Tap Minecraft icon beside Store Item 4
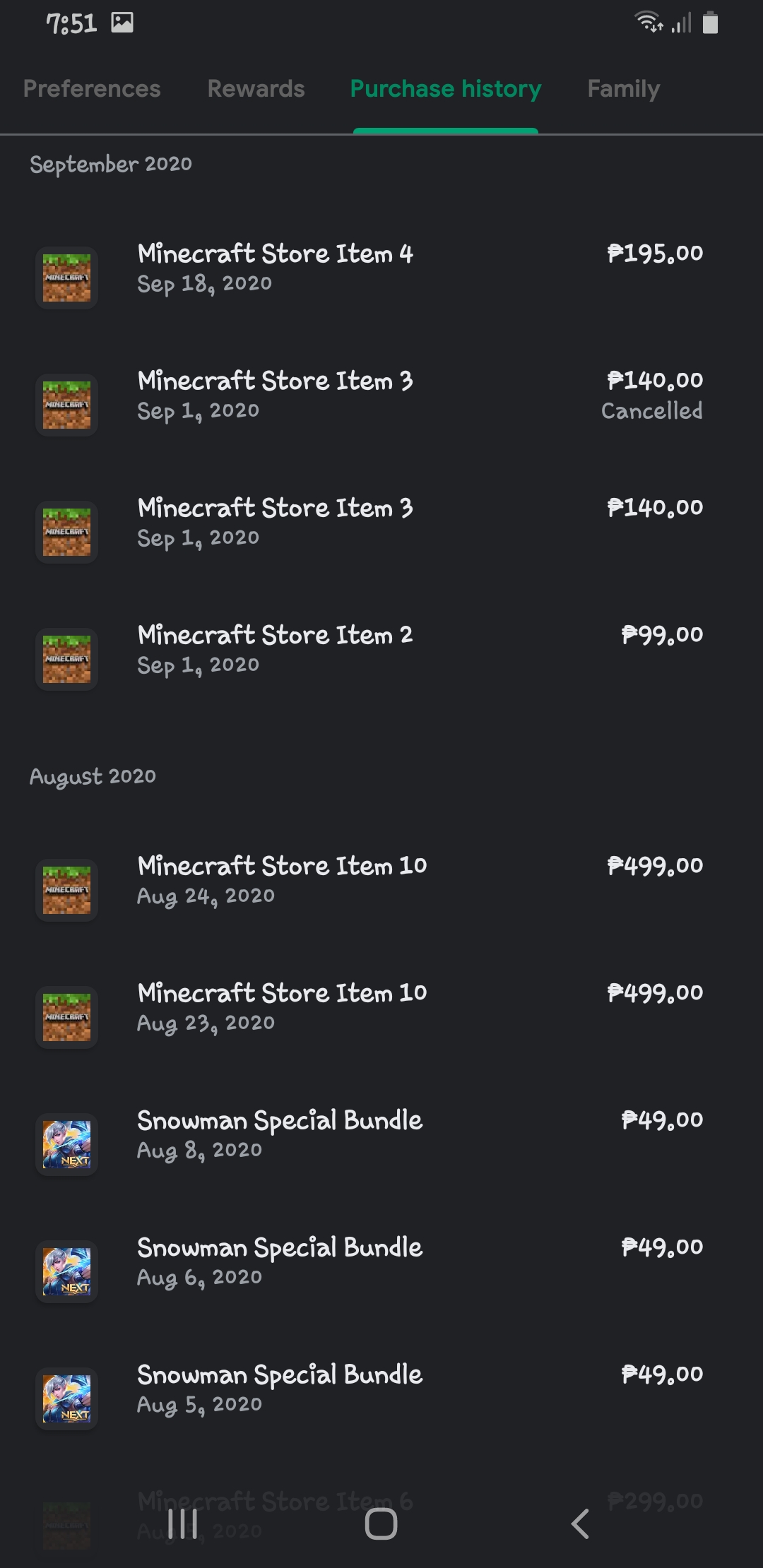Screen dimensions: 763x1568 tap(66, 278)
